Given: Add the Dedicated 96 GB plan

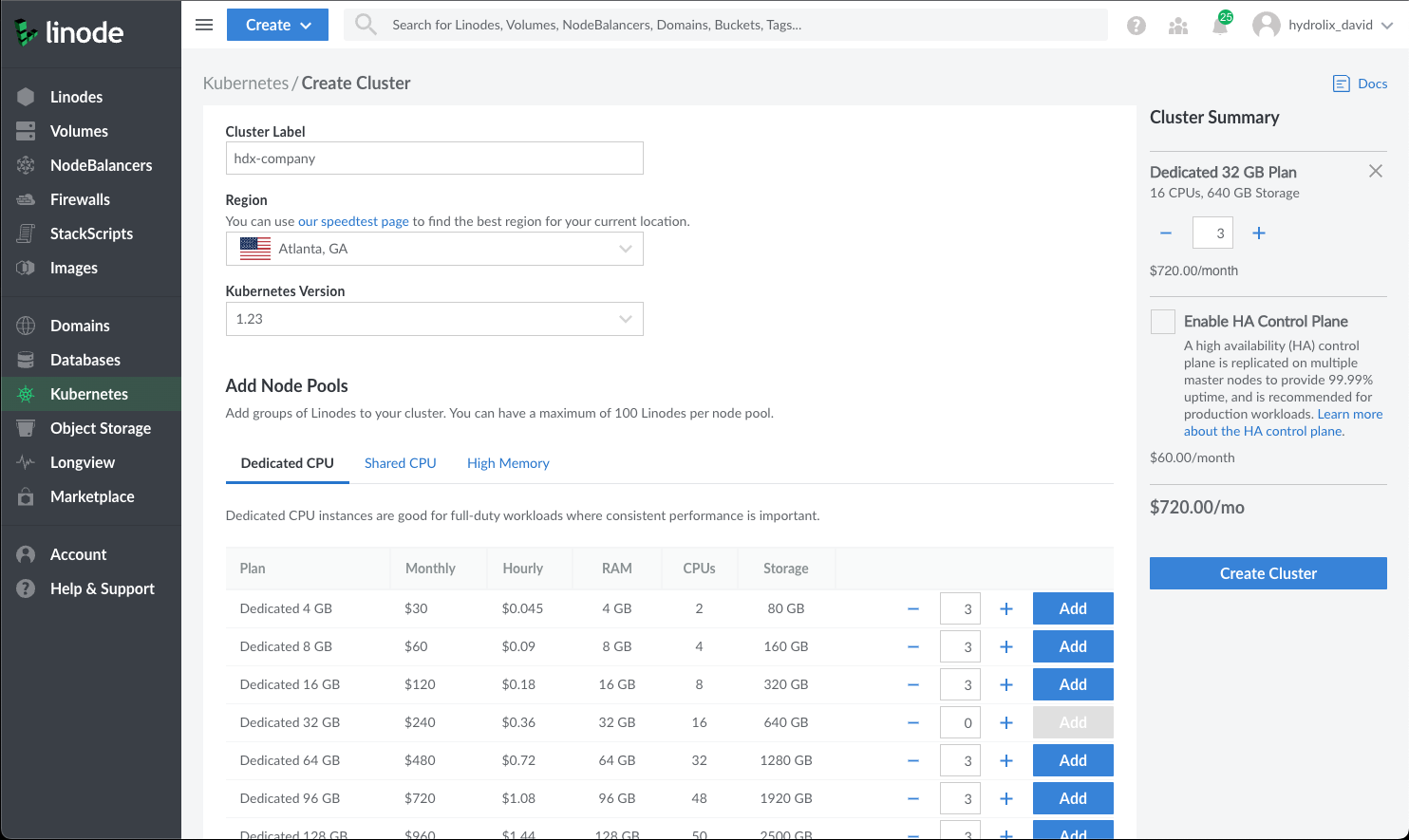Looking at the screenshot, I should click(1073, 798).
